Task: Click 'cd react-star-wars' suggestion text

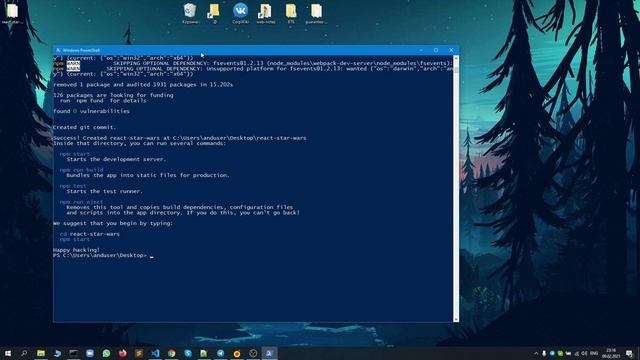Action: tap(90, 234)
